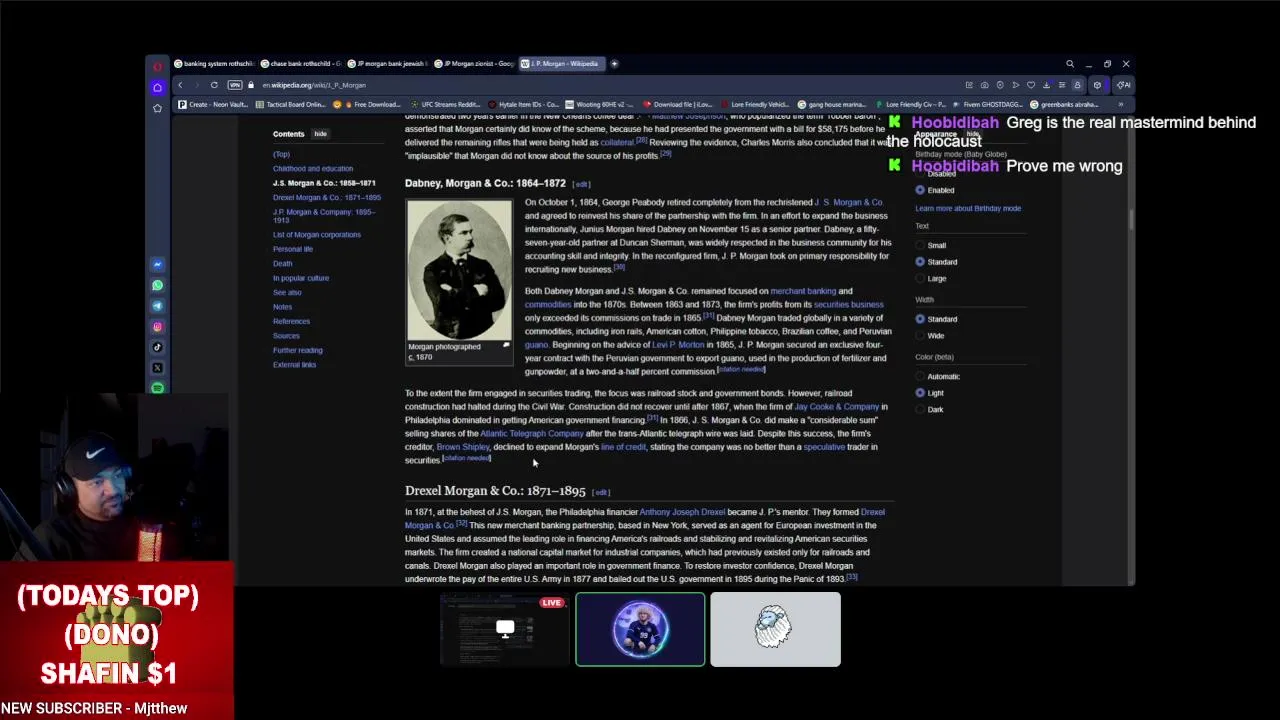Select the Light color option
The image size is (1280, 720).
click(920, 393)
